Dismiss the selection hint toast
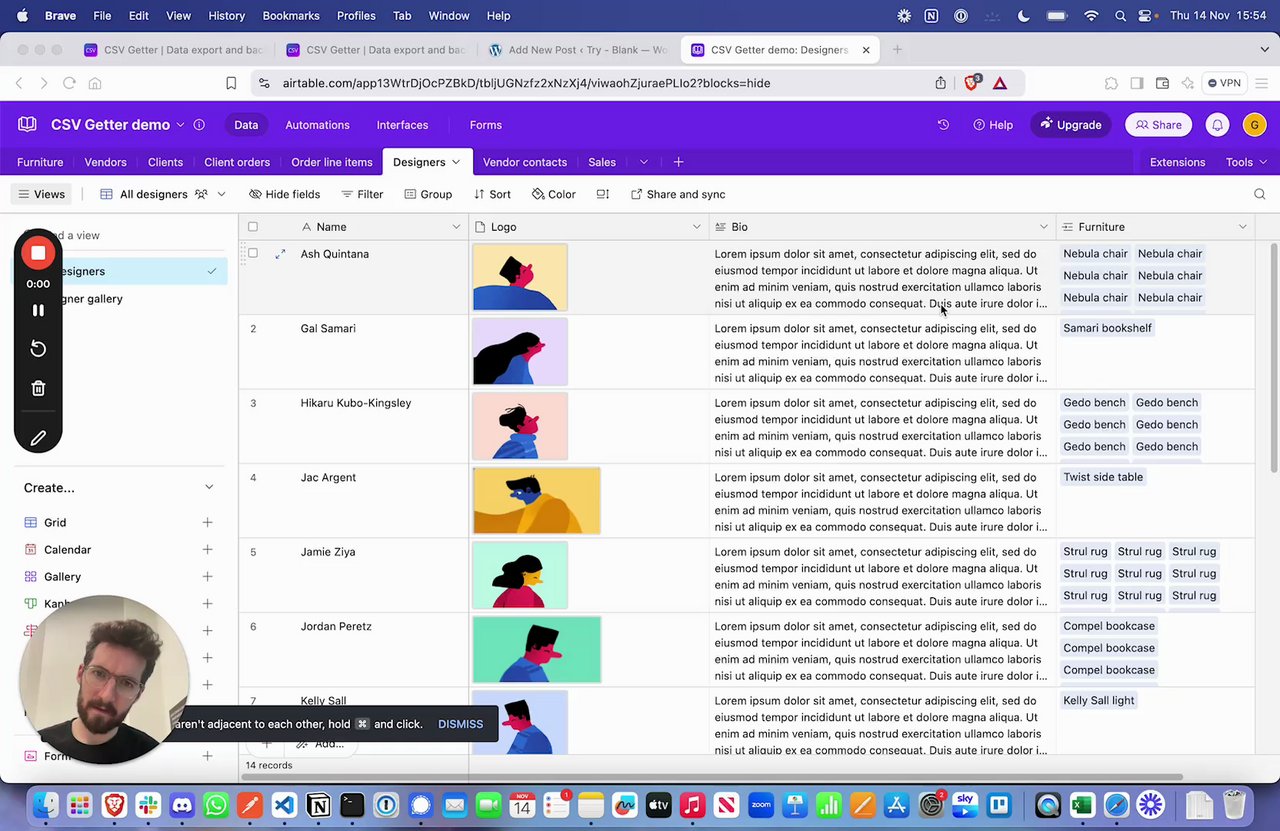This screenshot has width=1280, height=831. [460, 724]
